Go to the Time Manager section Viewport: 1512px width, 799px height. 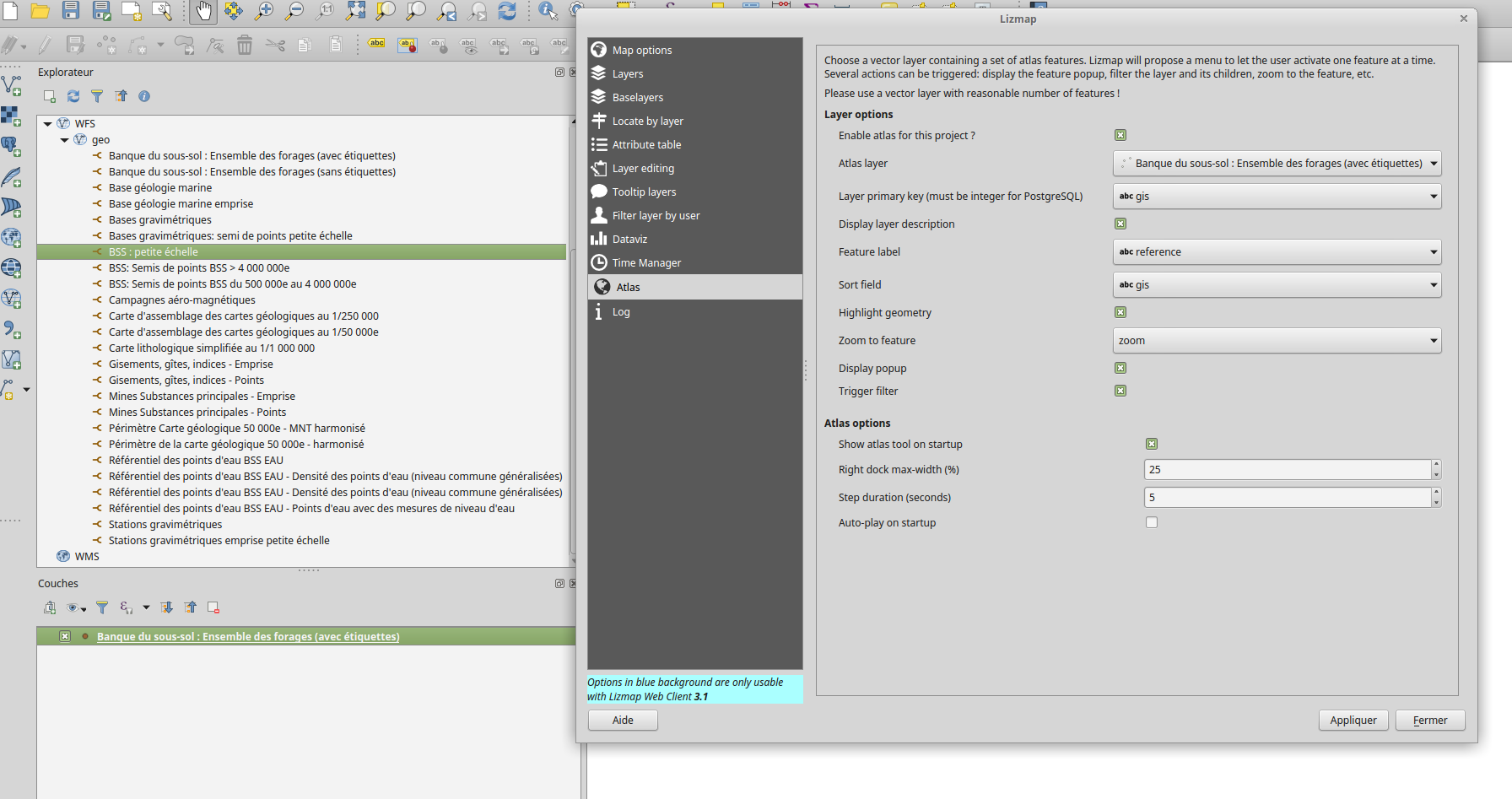[x=645, y=262]
